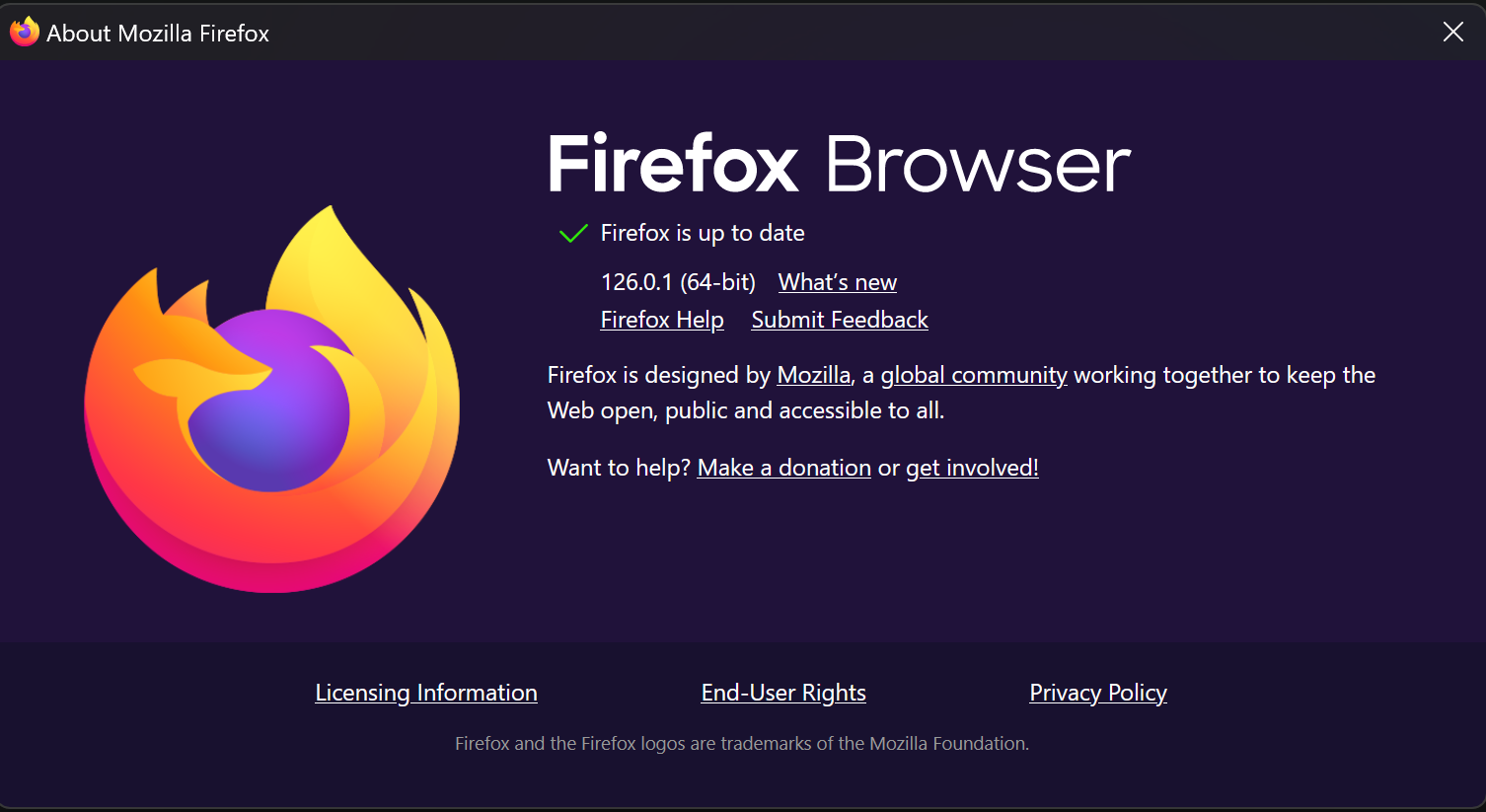Click the large Firefox logo
The image size is (1486, 812).
tap(272, 399)
